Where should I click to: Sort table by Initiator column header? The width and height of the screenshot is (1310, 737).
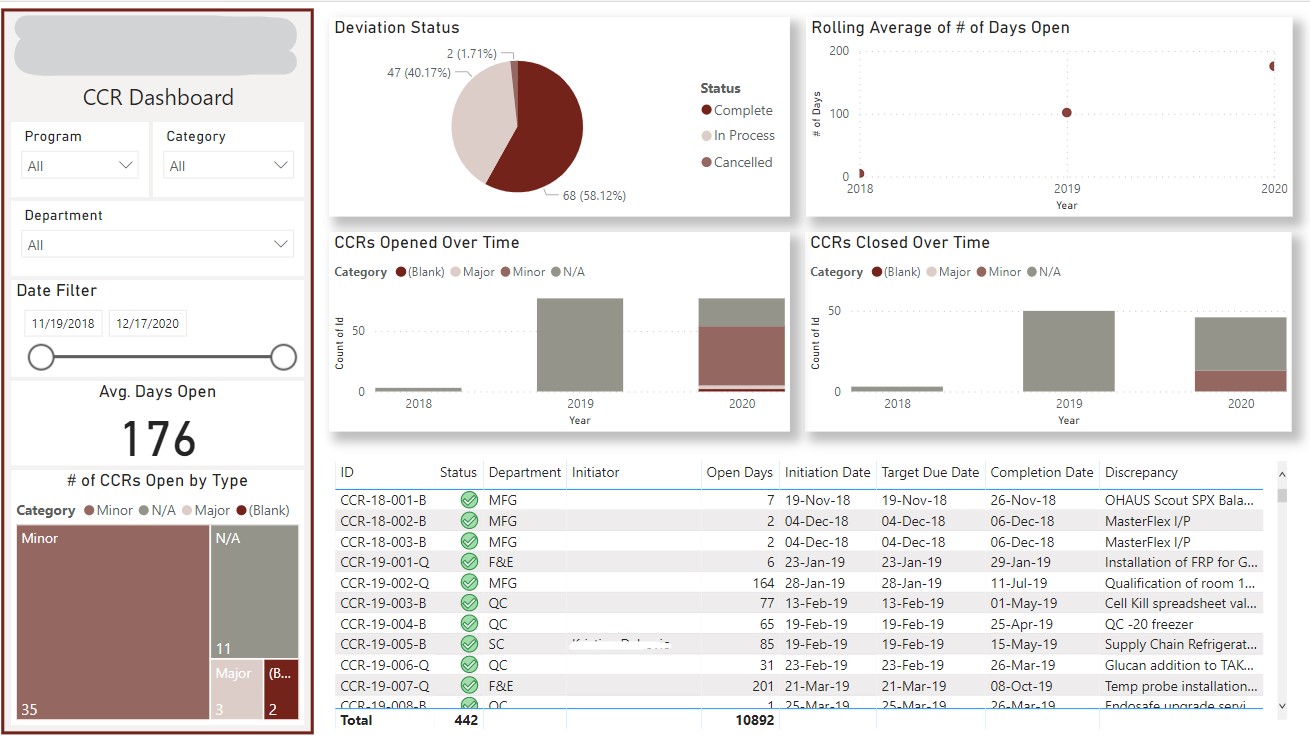pos(596,472)
